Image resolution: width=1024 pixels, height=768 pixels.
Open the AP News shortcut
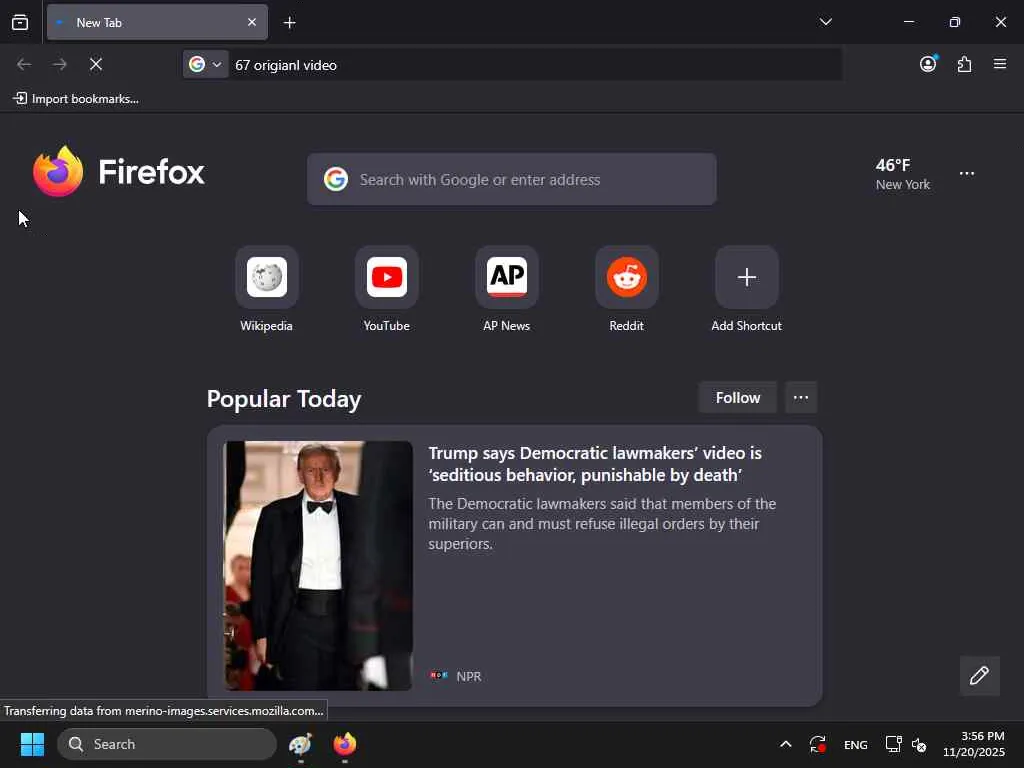pos(507,289)
